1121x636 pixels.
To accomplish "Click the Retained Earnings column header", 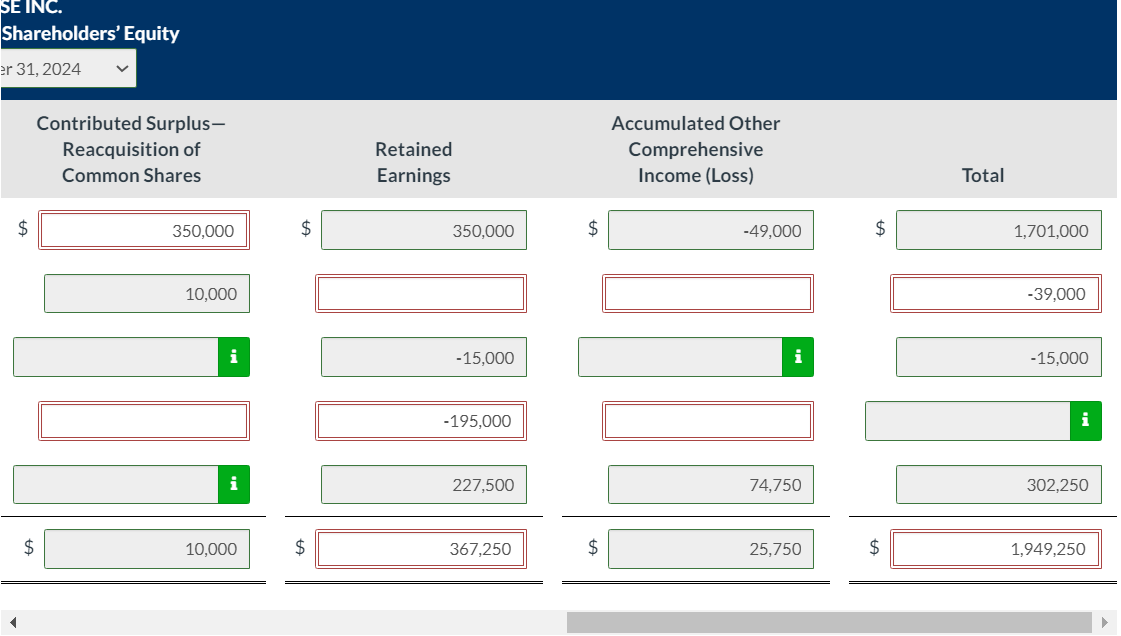I will point(413,162).
